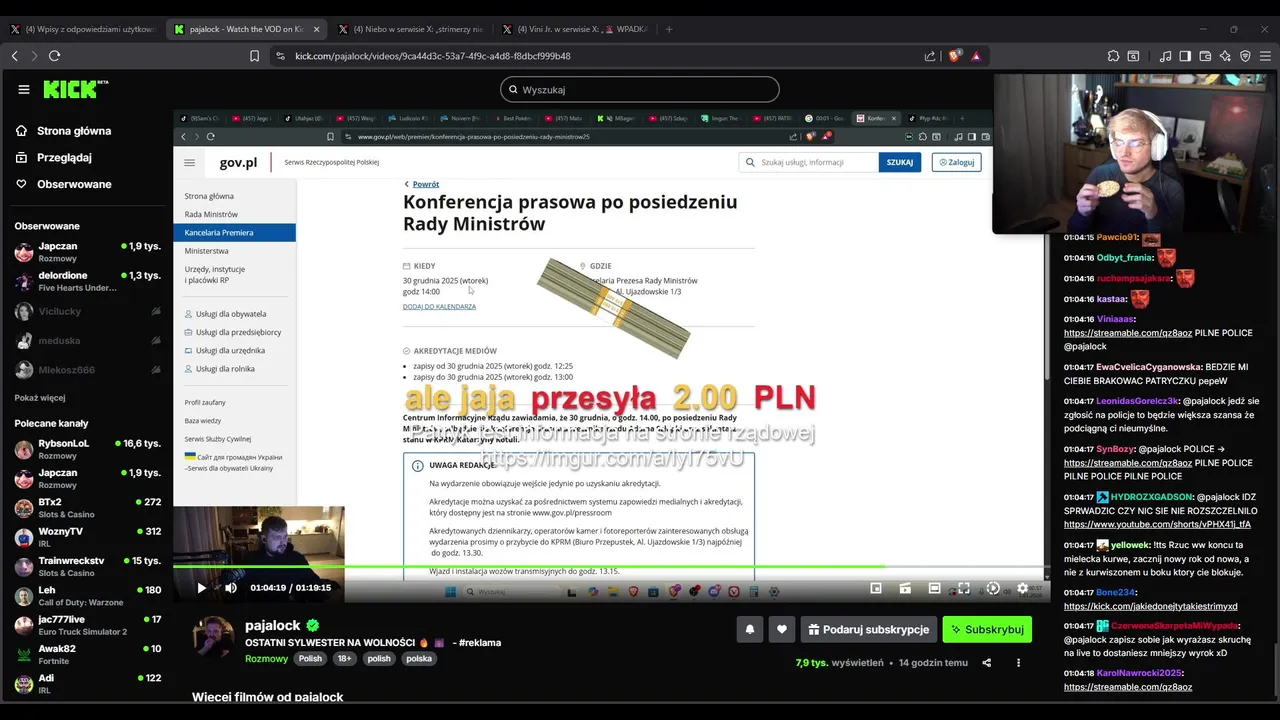Open kick.com/jakiedonejtytakiestrimyxd chat link
The image size is (1280, 720).
coord(1150,606)
